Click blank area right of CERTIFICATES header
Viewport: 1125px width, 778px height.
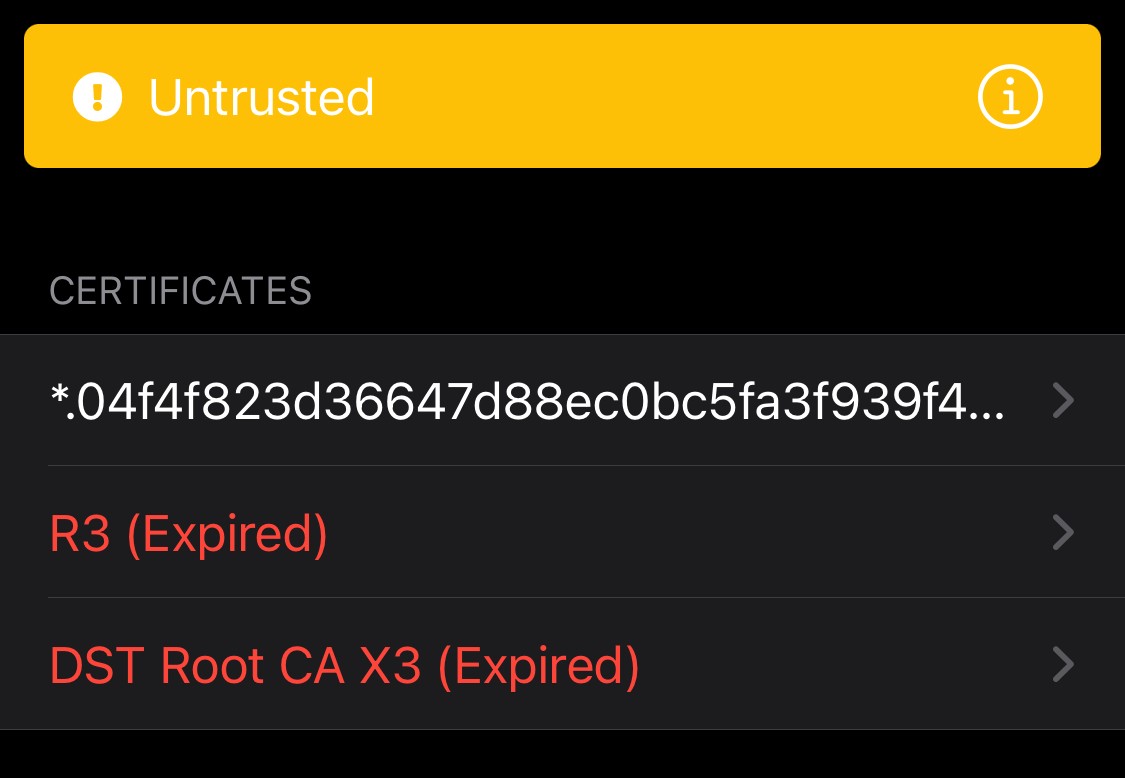tap(700, 291)
